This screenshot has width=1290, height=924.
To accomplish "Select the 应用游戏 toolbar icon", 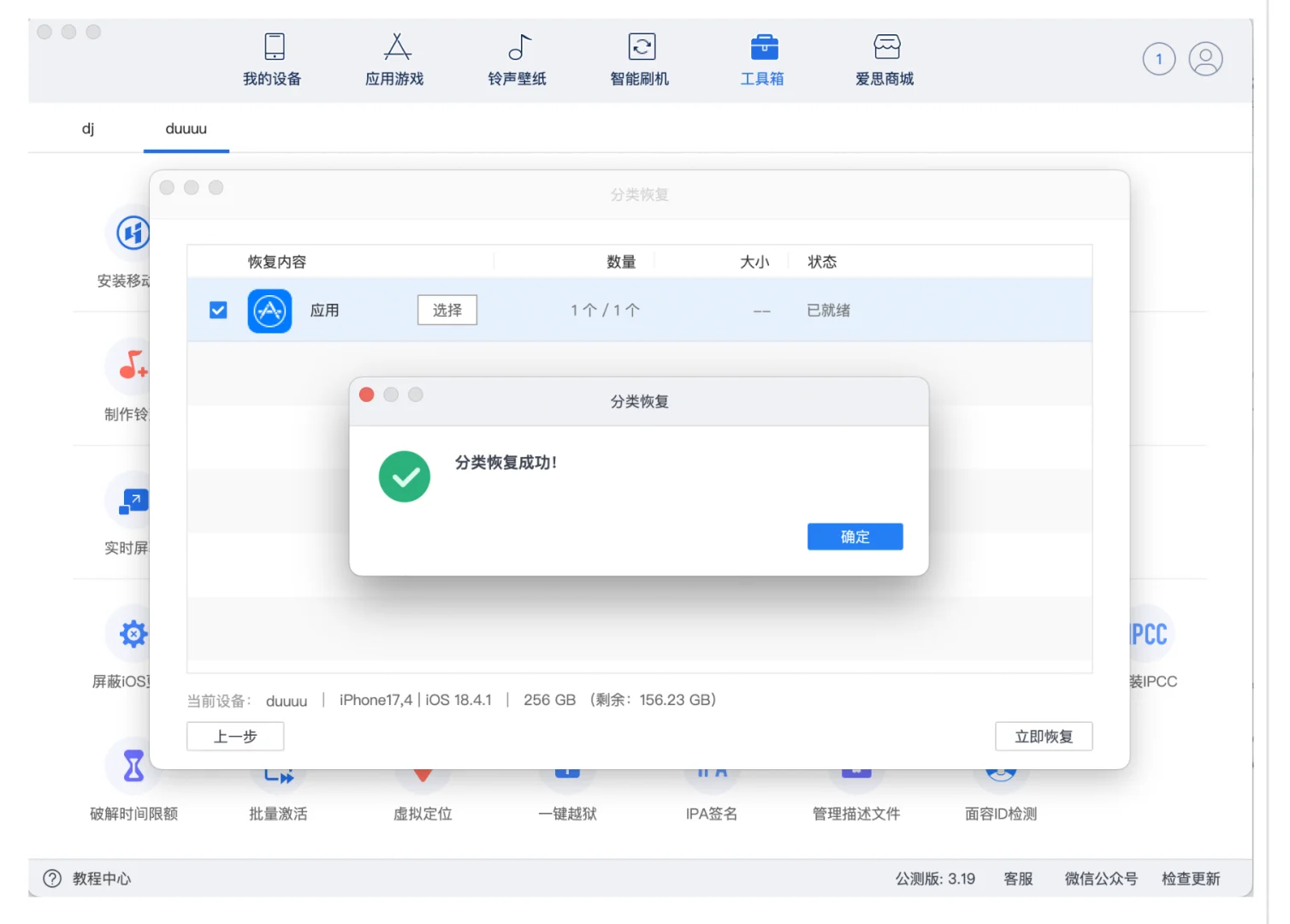I will (394, 58).
